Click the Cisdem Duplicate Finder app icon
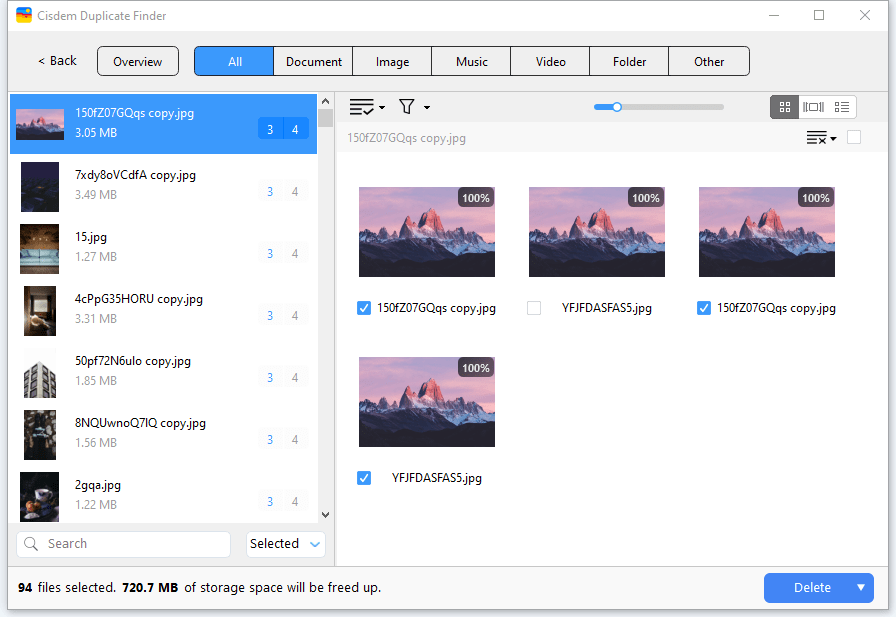The height and width of the screenshot is (617, 896). [24, 15]
